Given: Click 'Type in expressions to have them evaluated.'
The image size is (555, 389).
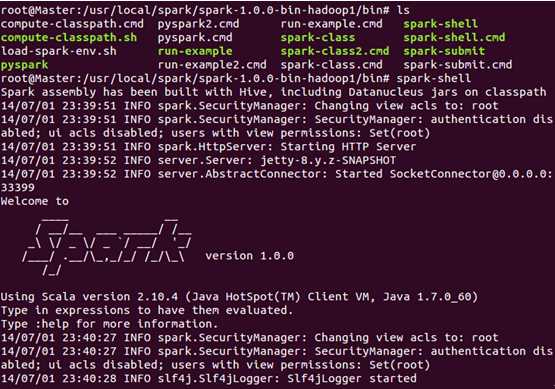Looking at the screenshot, I should (x=147, y=310).
